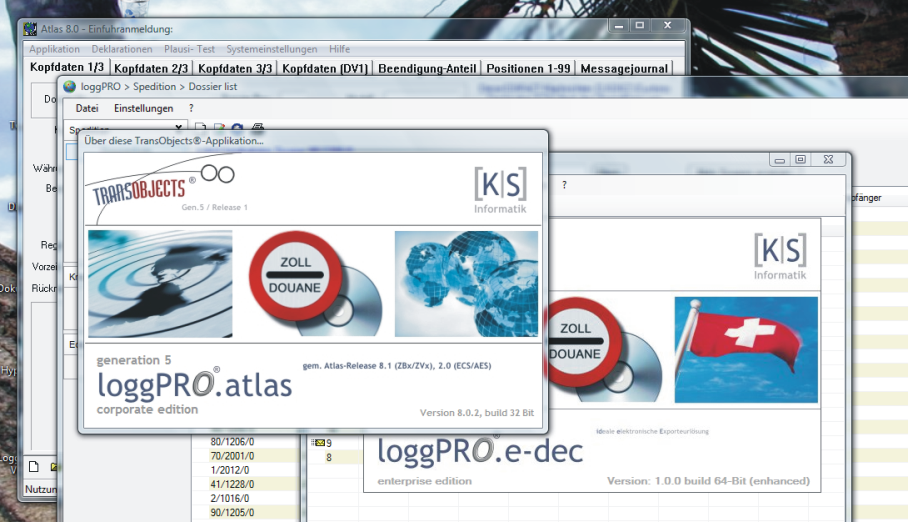
Task: Restore the e-dec window with middle control
Action: (800, 160)
